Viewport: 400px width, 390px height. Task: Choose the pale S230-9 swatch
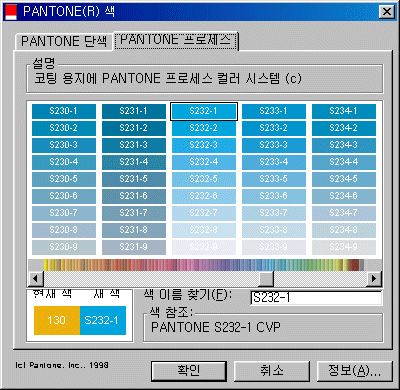pyautogui.click(x=64, y=247)
